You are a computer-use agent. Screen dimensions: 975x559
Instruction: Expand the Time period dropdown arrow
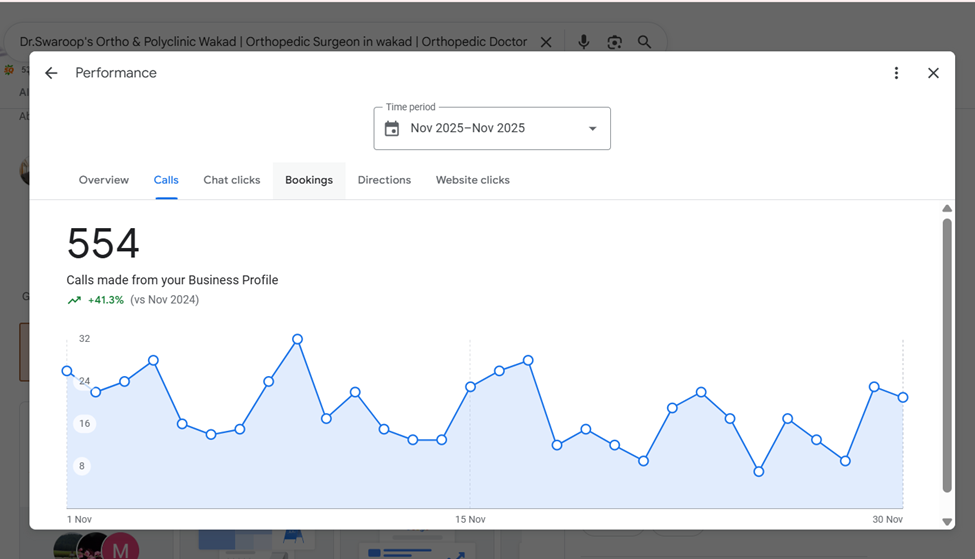[x=593, y=129]
